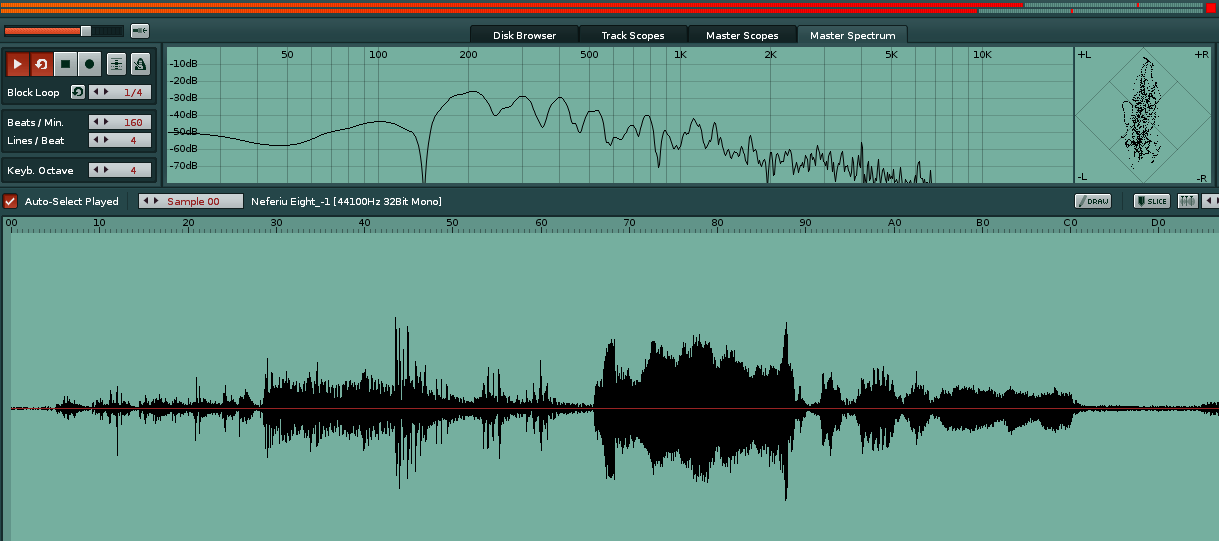Select previous sample with Sample 00 left arrow
This screenshot has width=1219, height=541.
(x=145, y=201)
